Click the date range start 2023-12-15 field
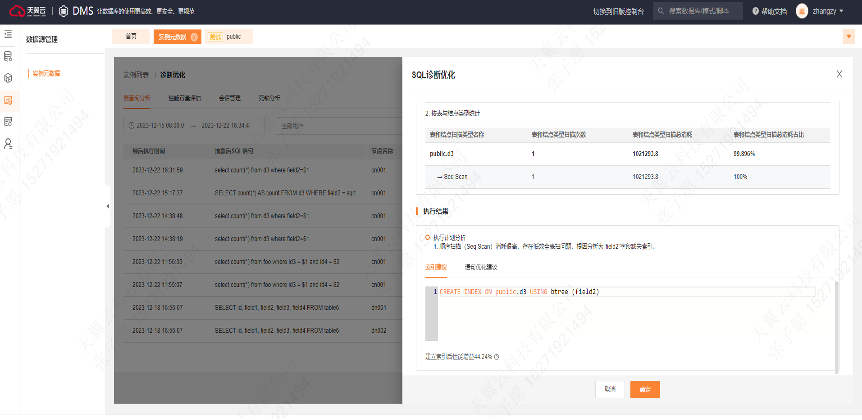 point(159,126)
